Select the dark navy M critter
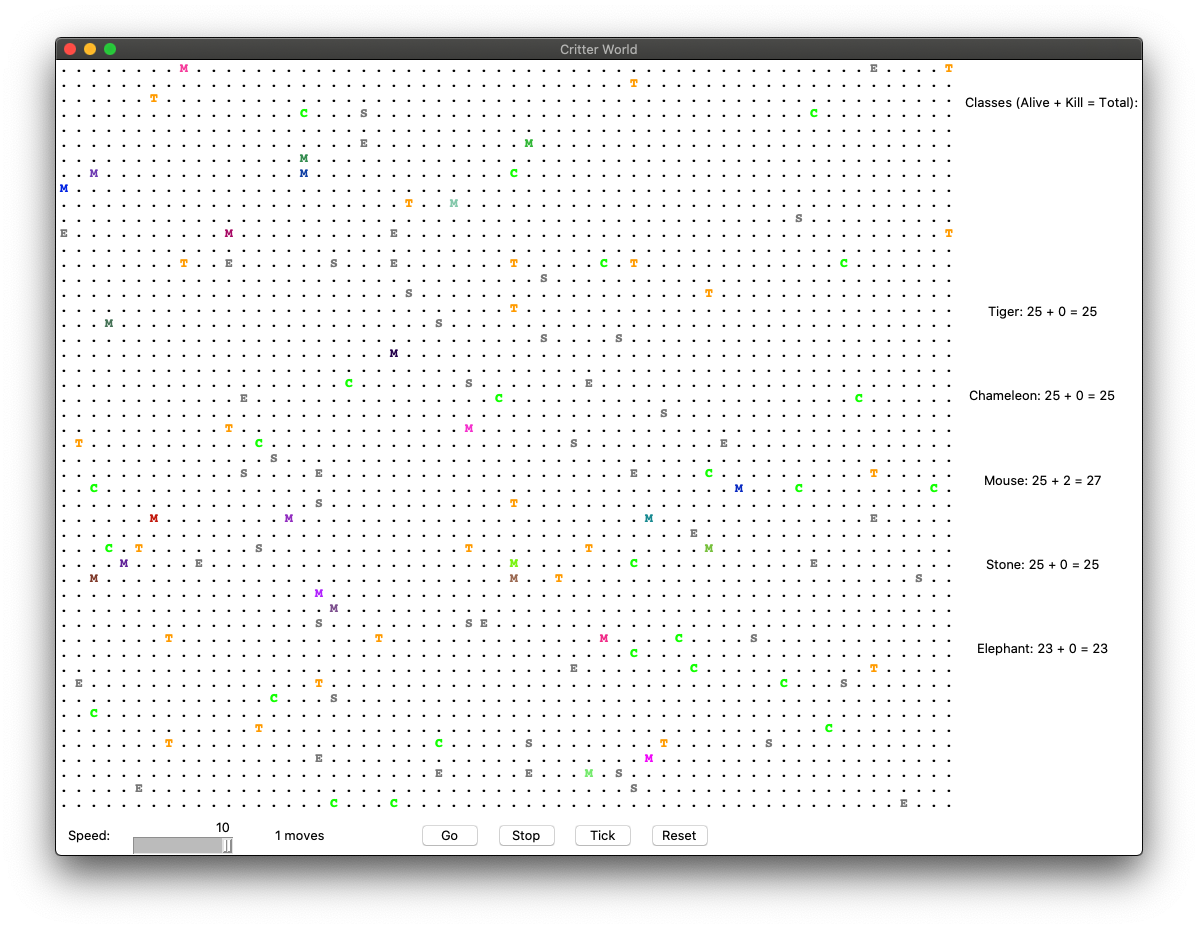This screenshot has height=929, width=1198. coord(394,354)
